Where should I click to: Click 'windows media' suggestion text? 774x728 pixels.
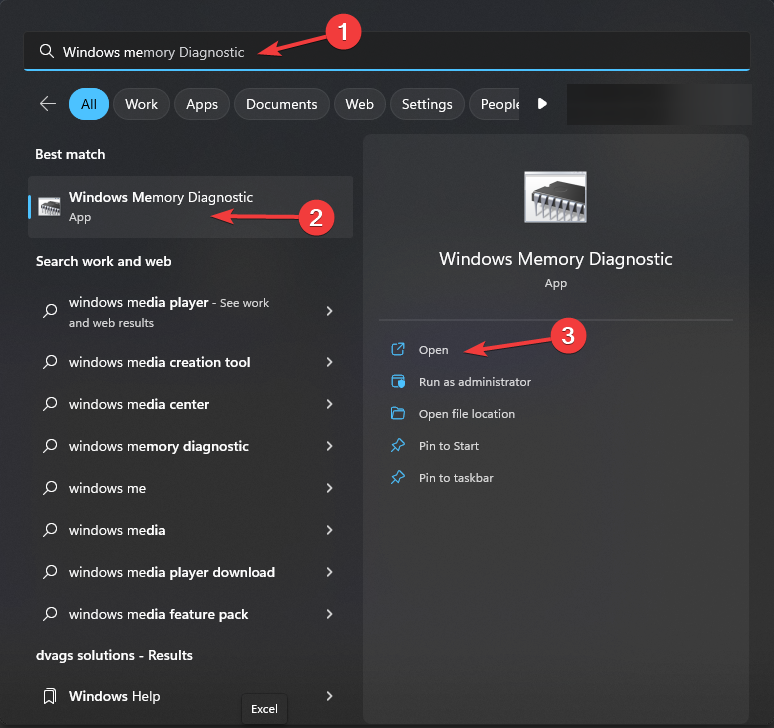(117, 530)
